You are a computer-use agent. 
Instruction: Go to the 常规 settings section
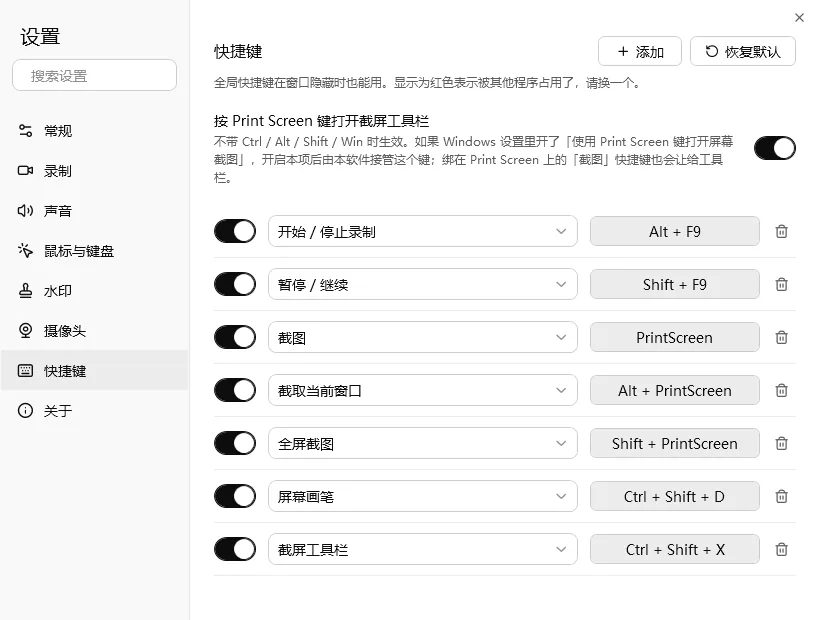[94, 131]
